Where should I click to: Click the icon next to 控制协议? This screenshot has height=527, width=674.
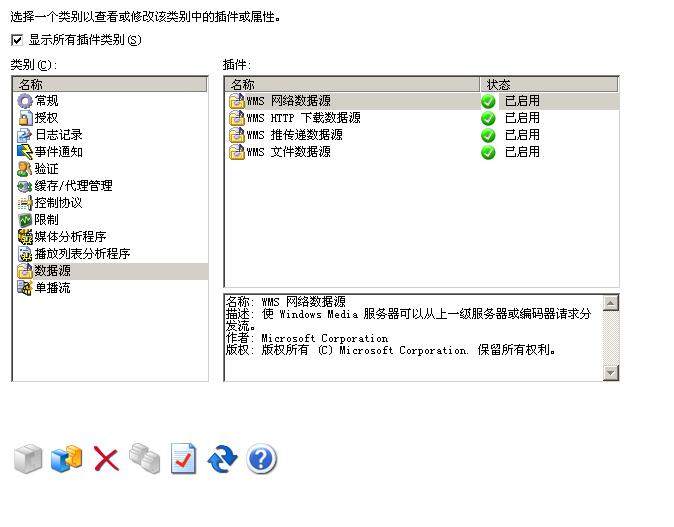pos(25,203)
